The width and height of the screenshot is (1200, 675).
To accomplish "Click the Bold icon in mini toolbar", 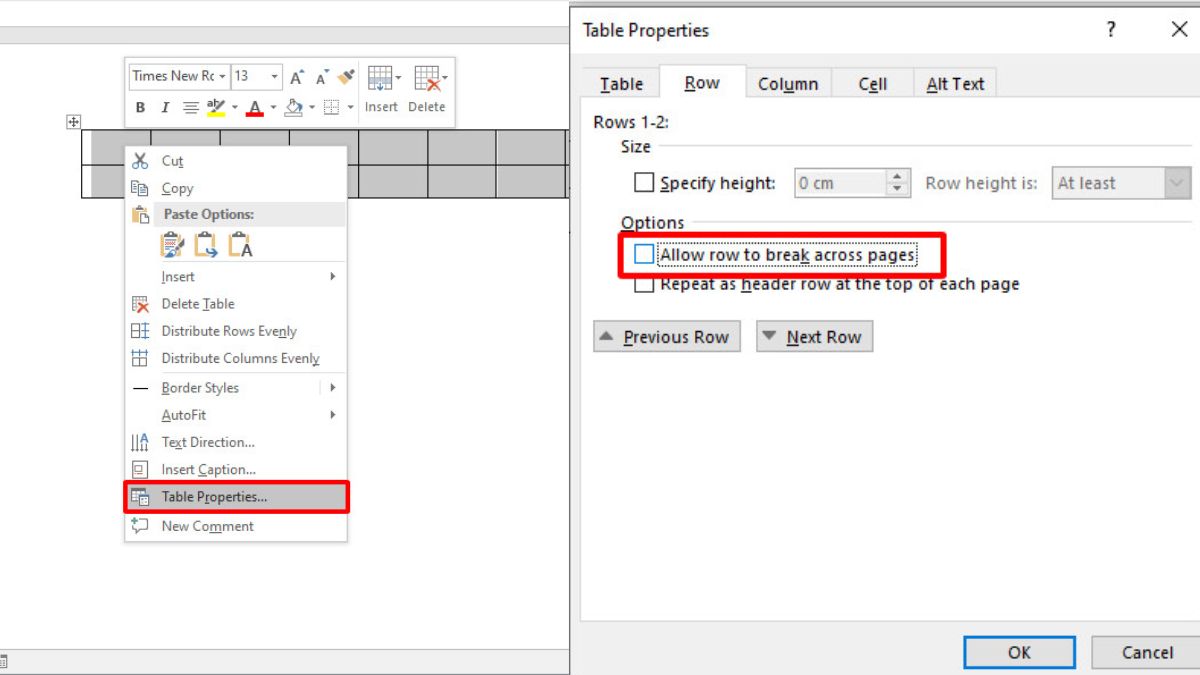I will 140,108.
